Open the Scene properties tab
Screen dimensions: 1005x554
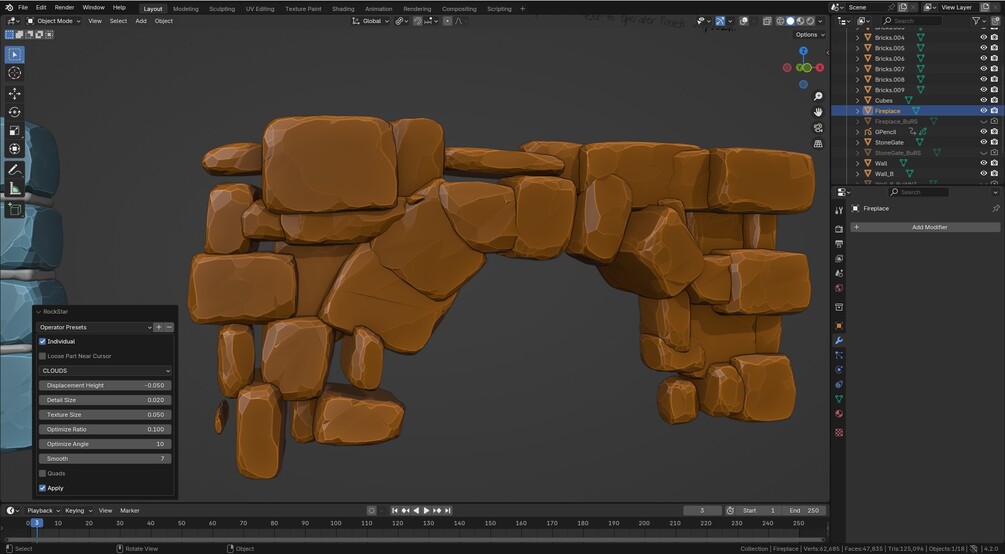pos(838,273)
